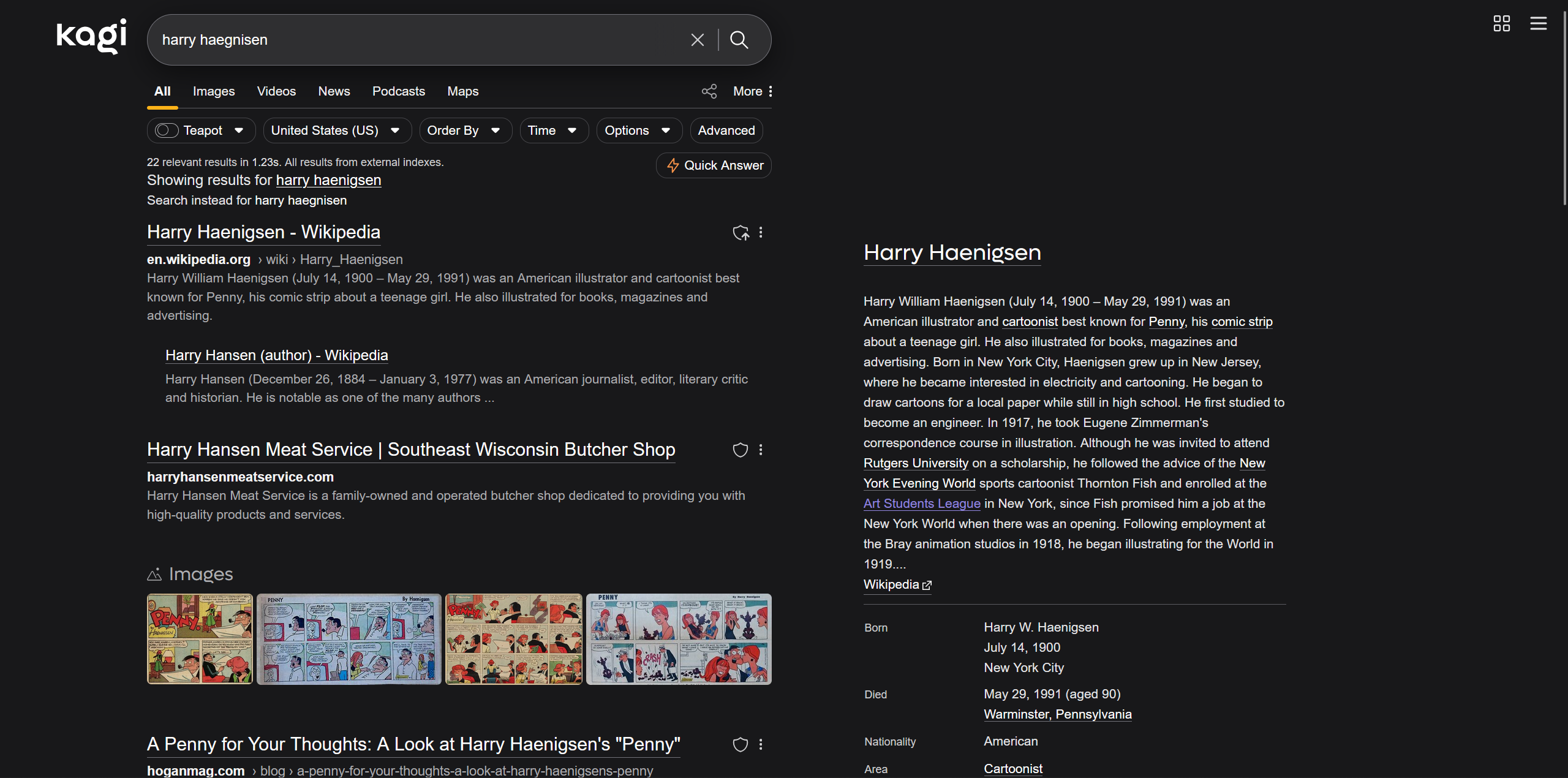Viewport: 1568px width, 778px height.
Task: Open Harry Hansen Meat Service result title
Action: pos(411,450)
